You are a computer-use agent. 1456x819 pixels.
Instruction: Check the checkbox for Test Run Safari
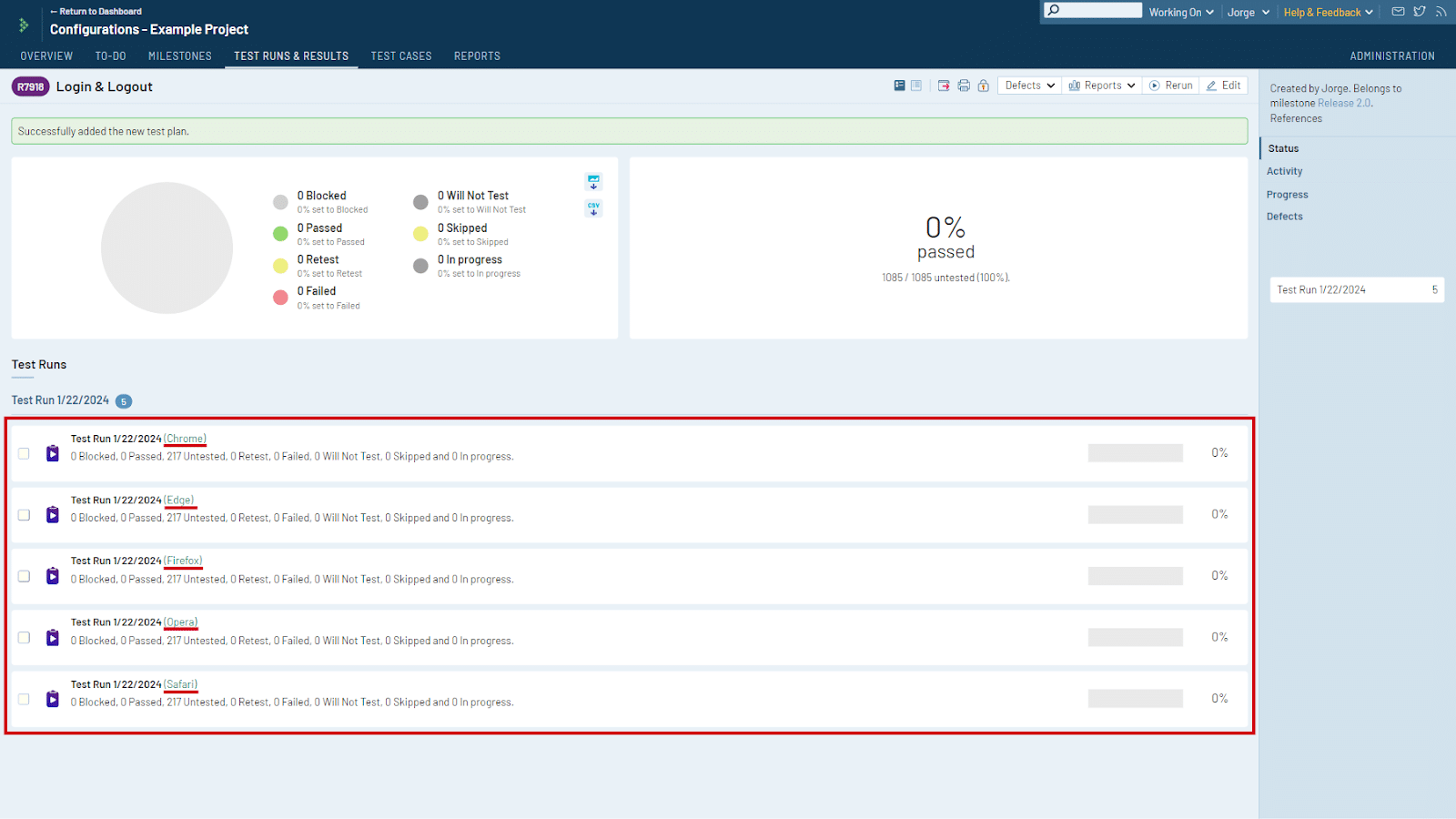(x=23, y=699)
